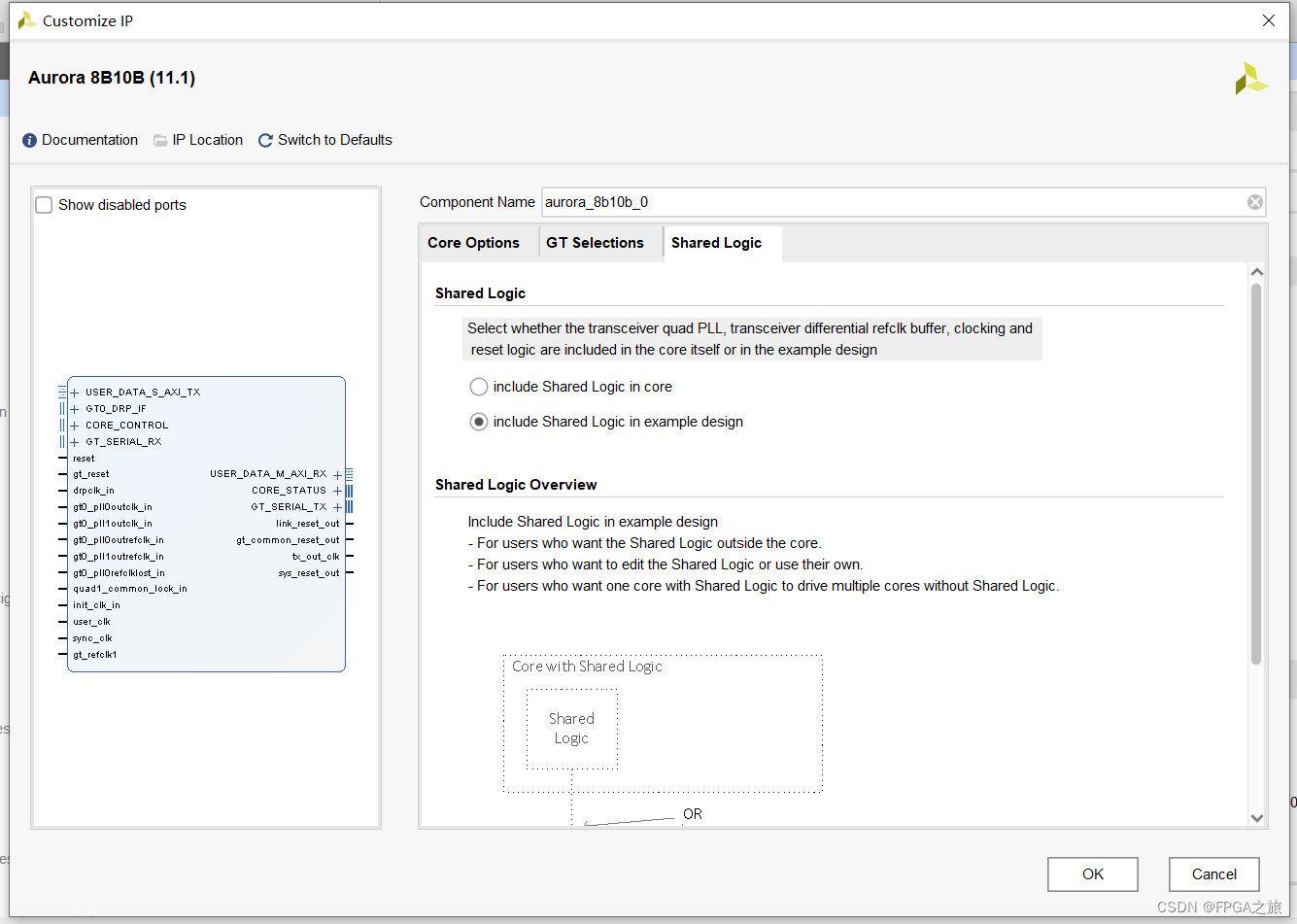This screenshot has height=924, width=1297.
Task: Expand the USER_DATA_S_AXI_TX interface
Action: [x=75, y=393]
